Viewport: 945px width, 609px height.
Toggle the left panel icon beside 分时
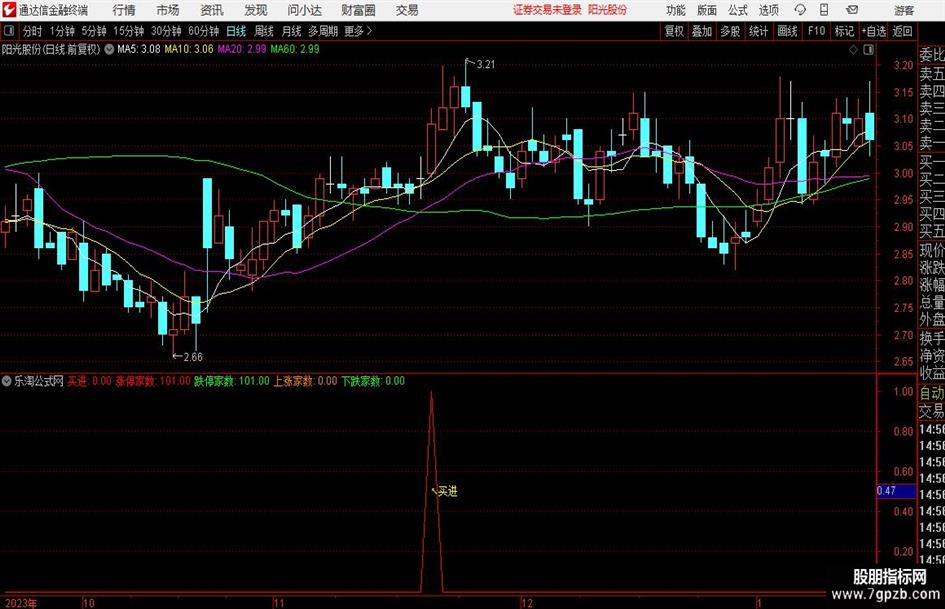(x=8, y=31)
